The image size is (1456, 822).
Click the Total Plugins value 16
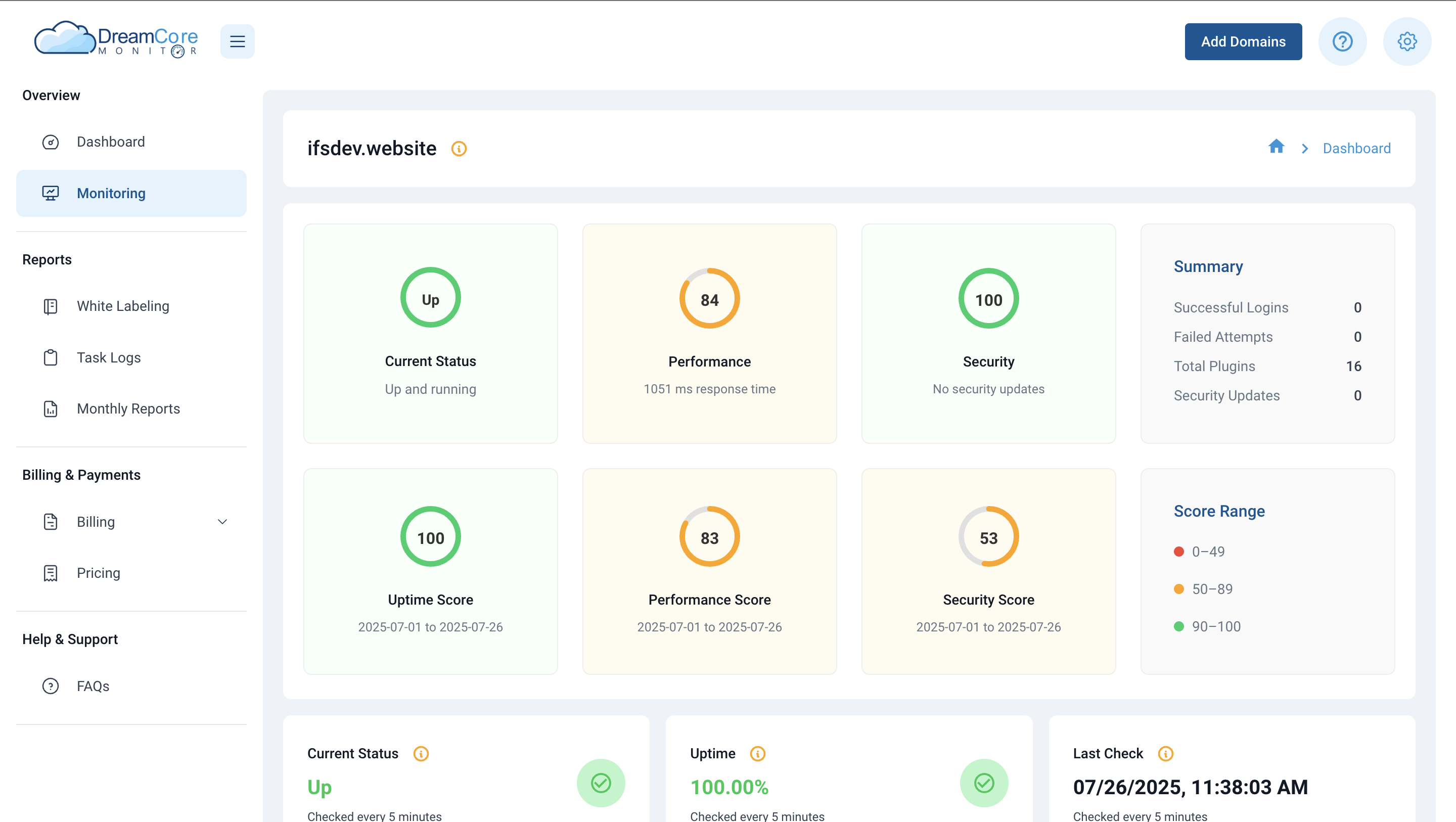pyautogui.click(x=1353, y=367)
